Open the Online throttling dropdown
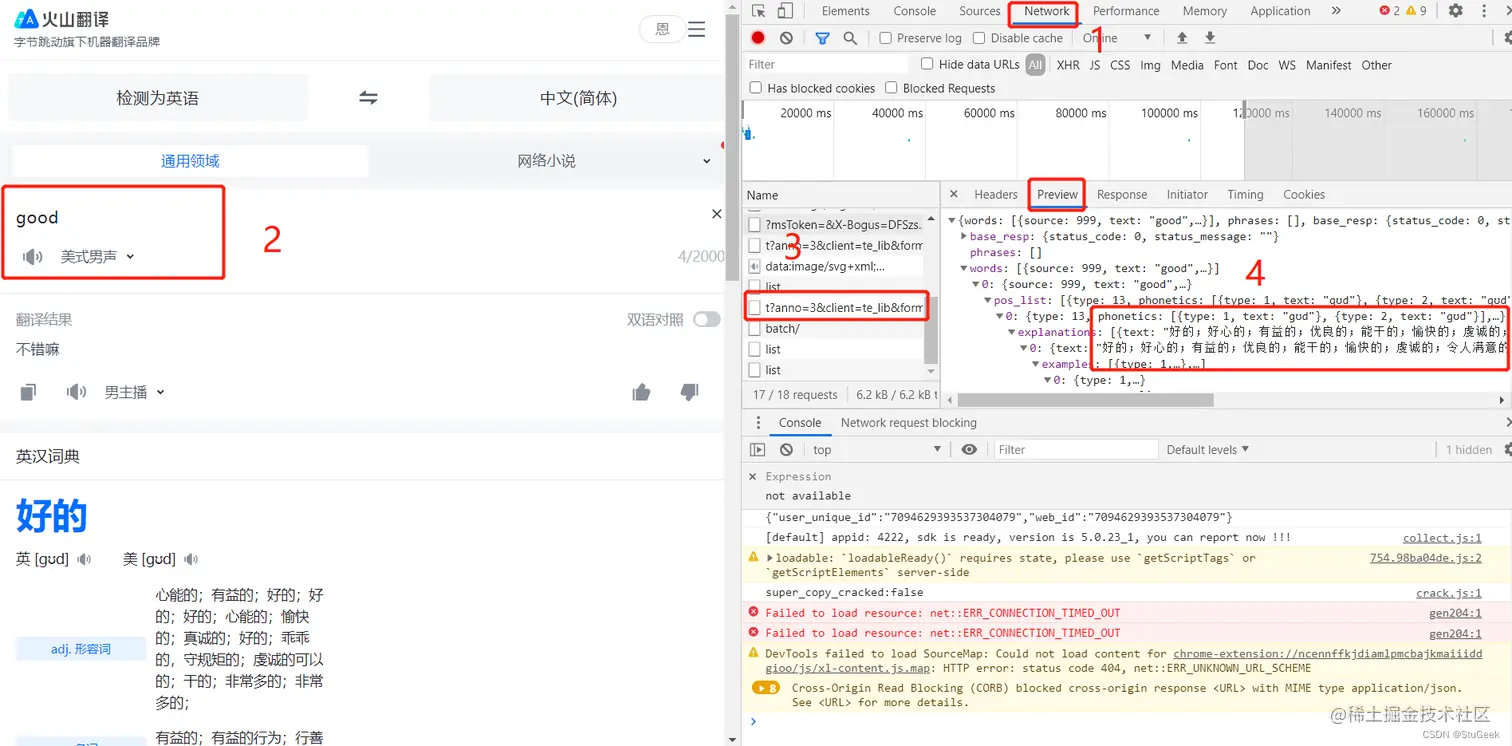The height and width of the screenshot is (746, 1512). 1117,38
